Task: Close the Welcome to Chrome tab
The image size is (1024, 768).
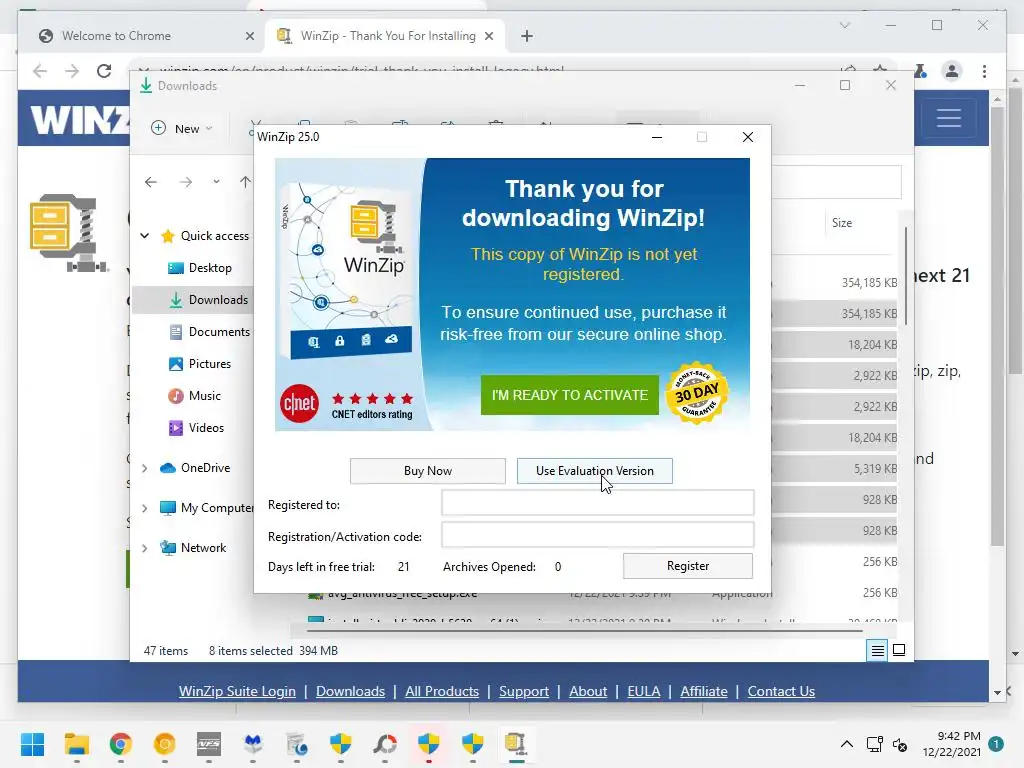Action: pos(249,36)
